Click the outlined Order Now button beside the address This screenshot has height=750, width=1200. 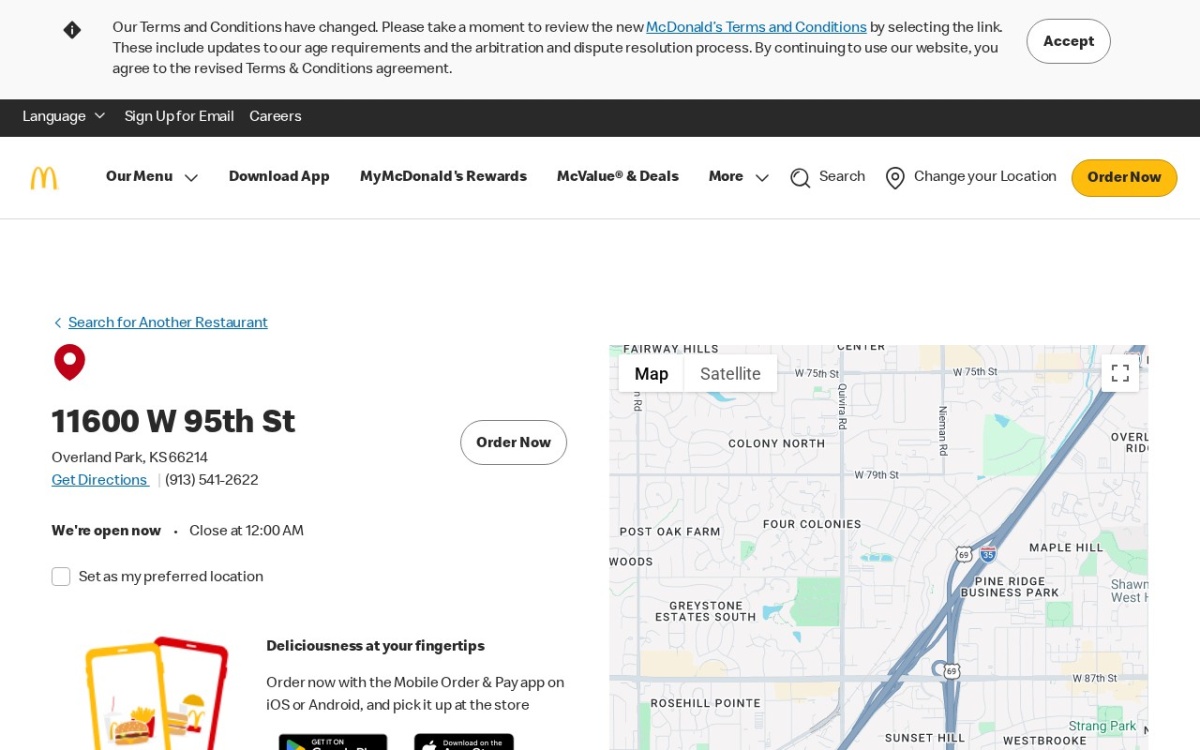tap(513, 442)
